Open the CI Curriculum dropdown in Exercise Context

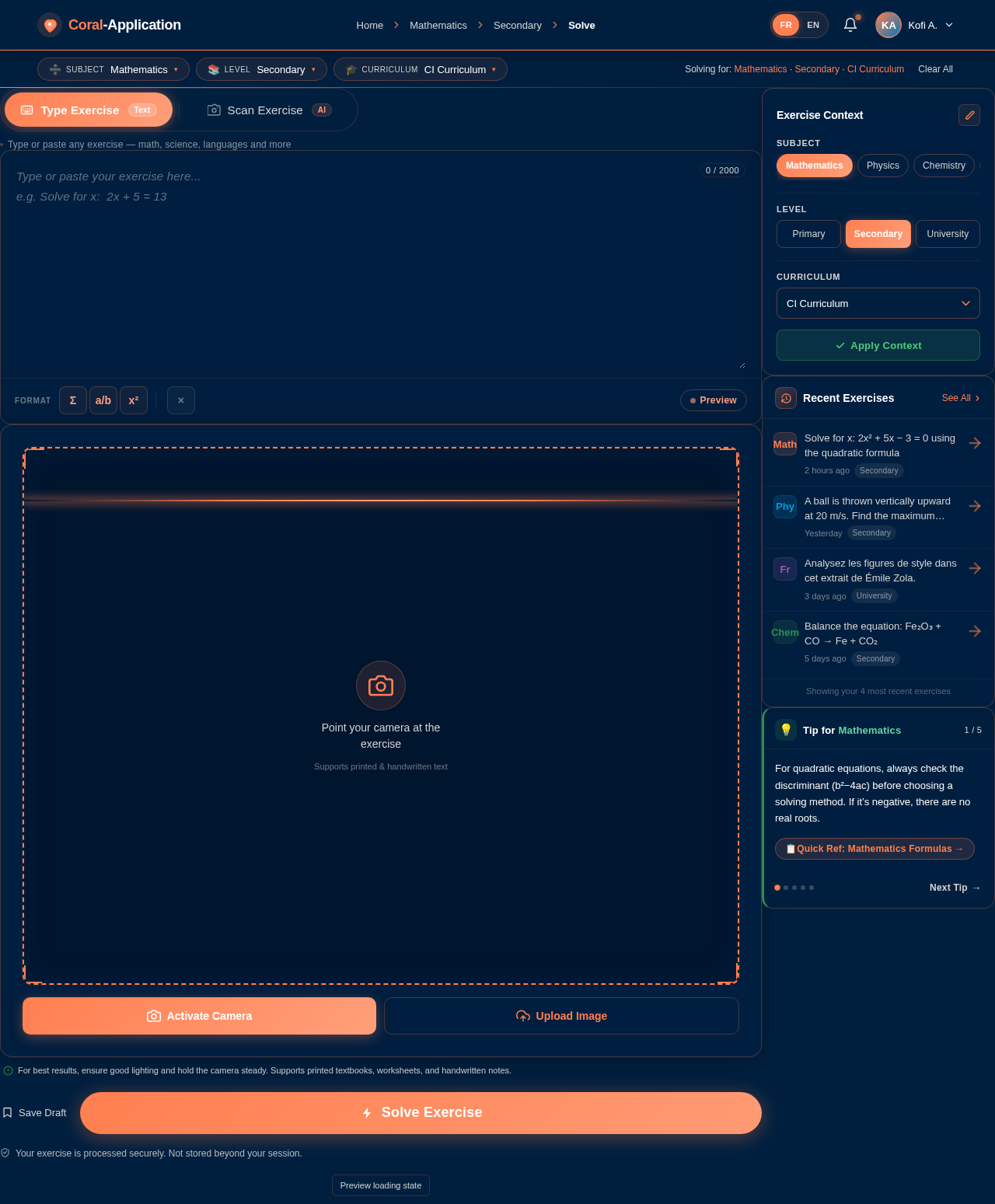878,303
